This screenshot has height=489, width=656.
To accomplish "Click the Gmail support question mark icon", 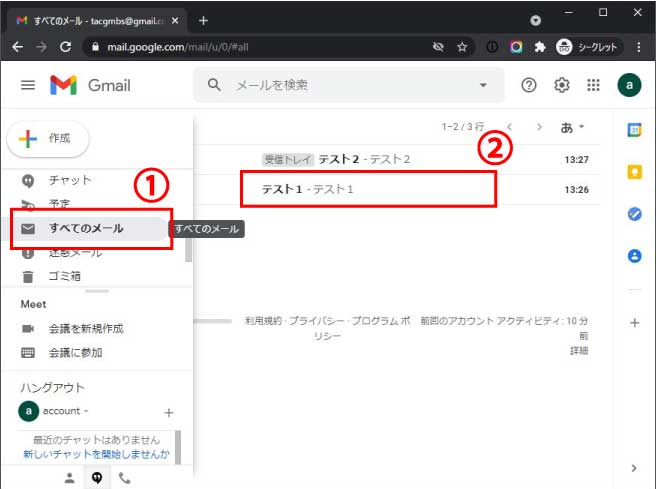I will pyautogui.click(x=529, y=86).
